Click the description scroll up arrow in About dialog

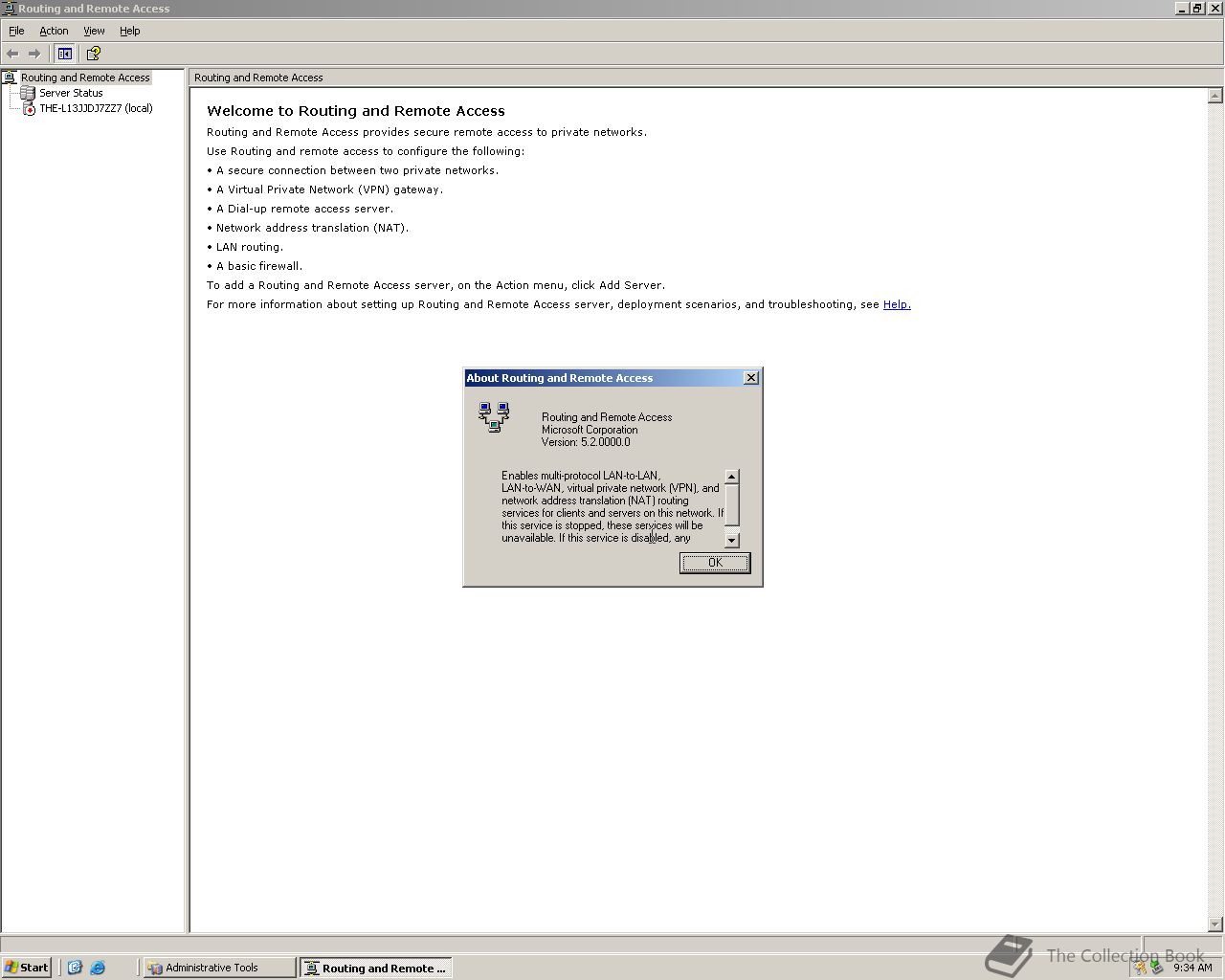732,477
